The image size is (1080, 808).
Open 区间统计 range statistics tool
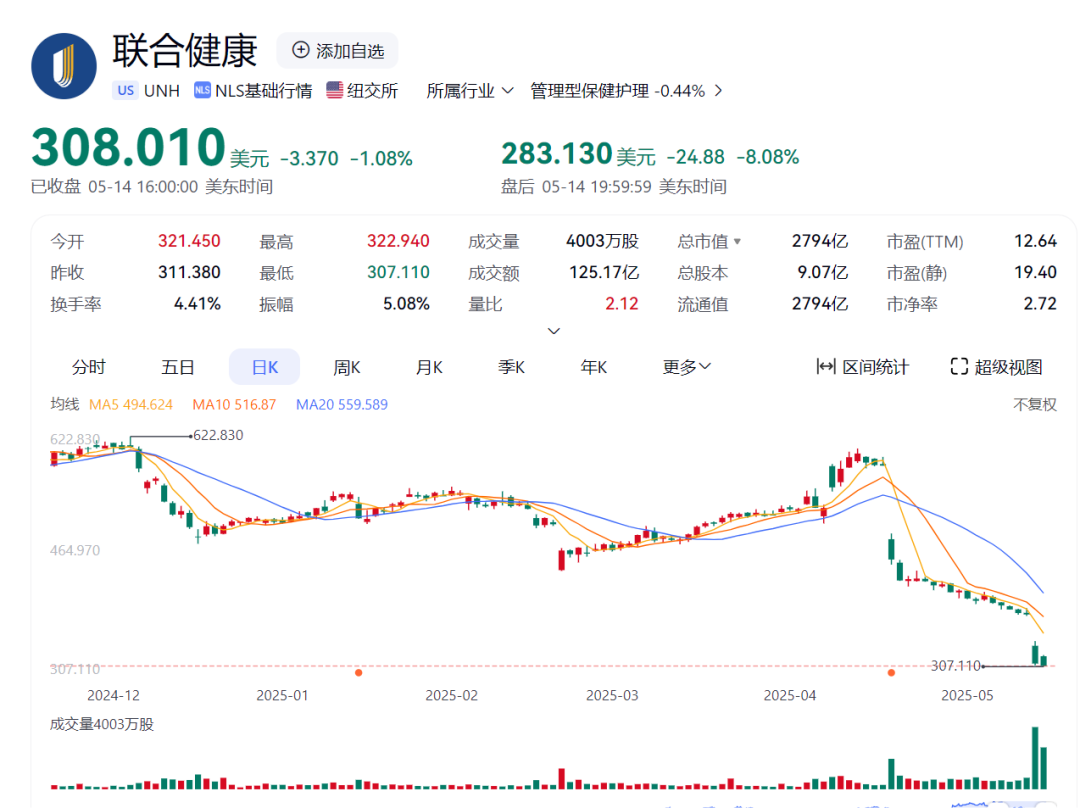point(862,367)
